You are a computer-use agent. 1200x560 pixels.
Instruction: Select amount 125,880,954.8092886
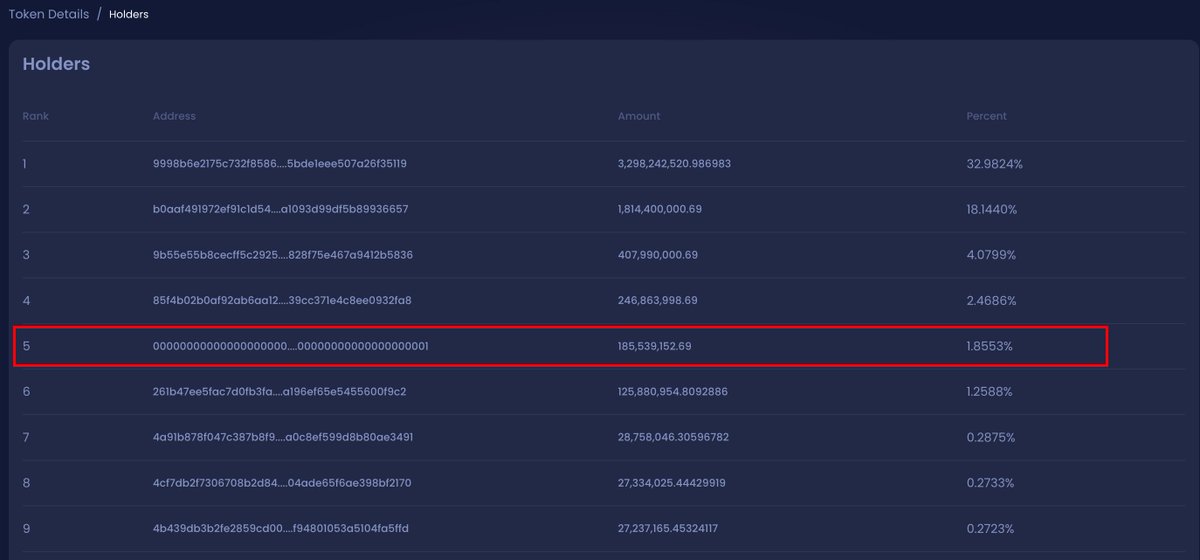(x=672, y=391)
